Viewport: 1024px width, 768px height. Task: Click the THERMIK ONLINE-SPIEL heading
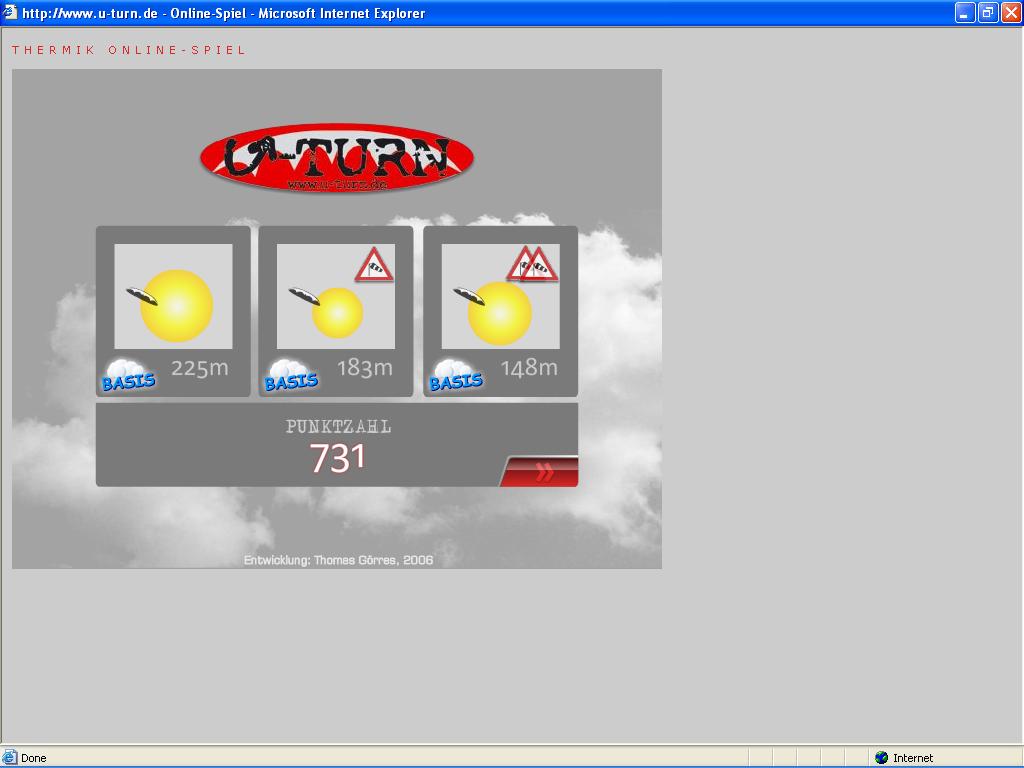coord(129,50)
